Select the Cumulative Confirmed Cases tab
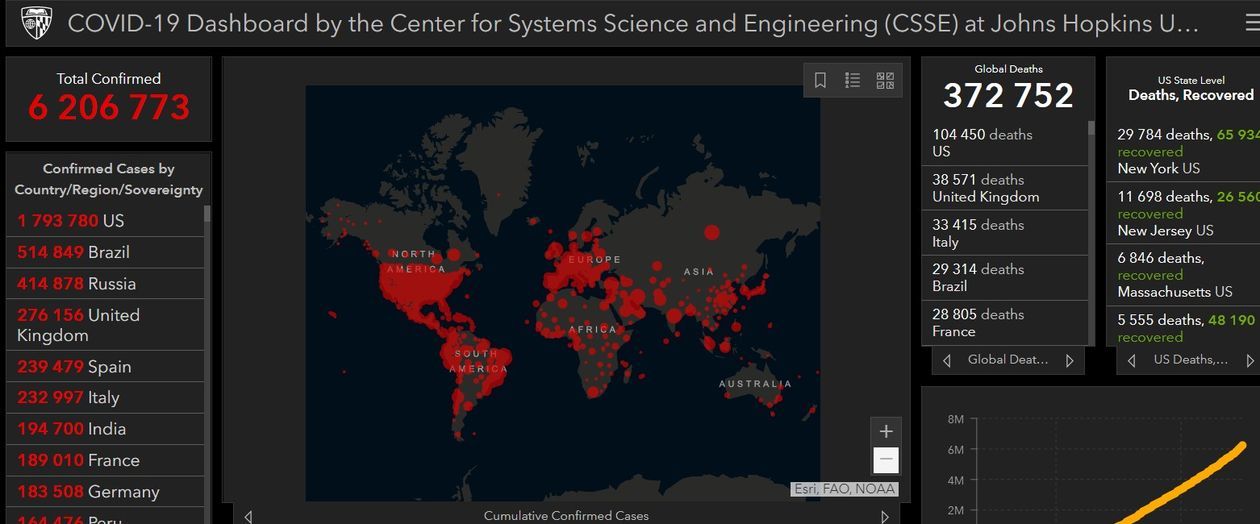 566,516
